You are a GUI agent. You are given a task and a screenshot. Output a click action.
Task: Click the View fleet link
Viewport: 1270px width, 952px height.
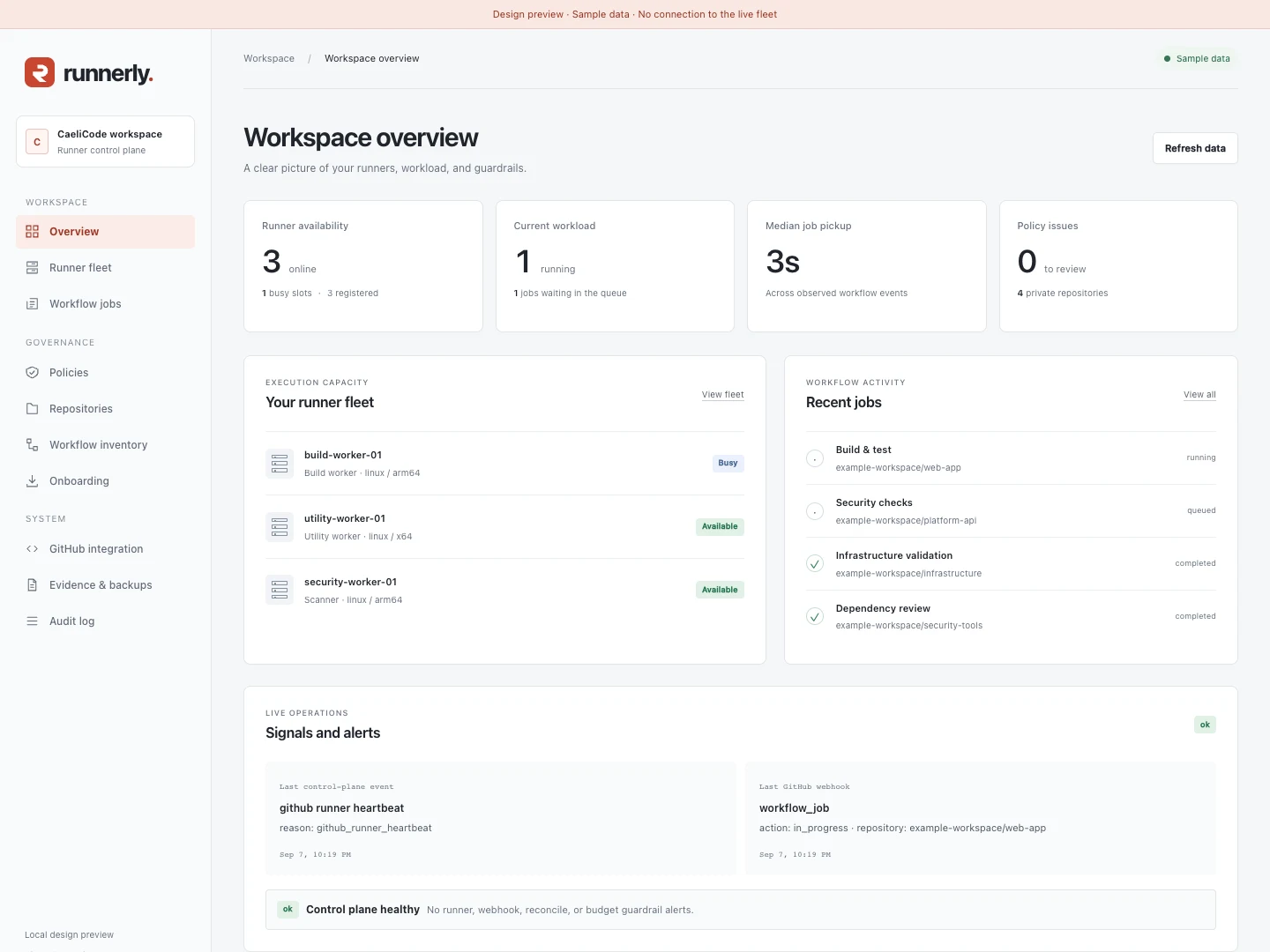(722, 395)
